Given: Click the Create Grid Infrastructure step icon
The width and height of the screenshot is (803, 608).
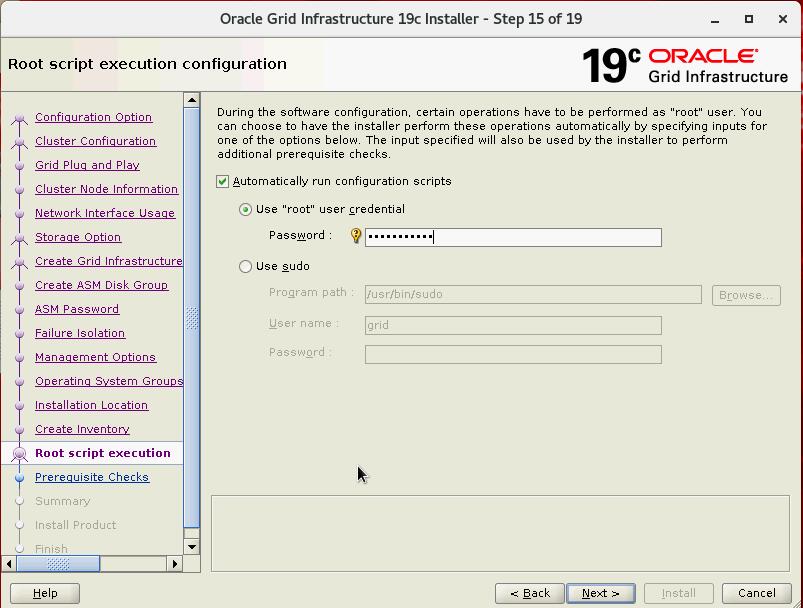Looking at the screenshot, I should click(18, 262).
